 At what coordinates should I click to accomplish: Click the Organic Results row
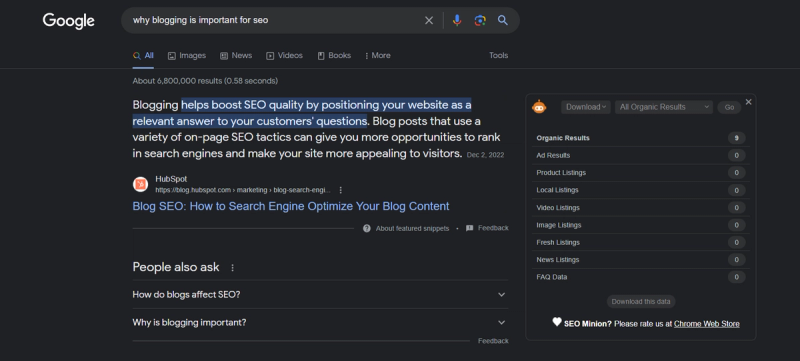pyautogui.click(x=641, y=138)
